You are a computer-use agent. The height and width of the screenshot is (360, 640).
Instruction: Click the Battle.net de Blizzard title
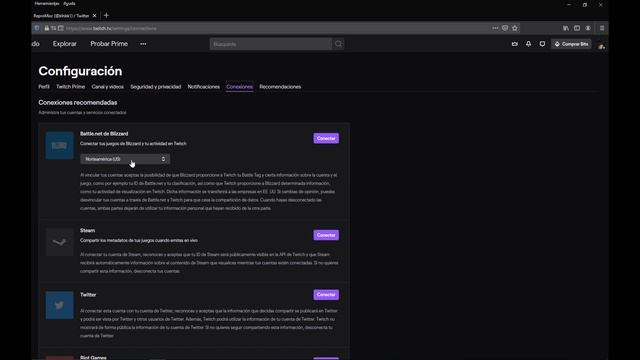click(x=104, y=133)
